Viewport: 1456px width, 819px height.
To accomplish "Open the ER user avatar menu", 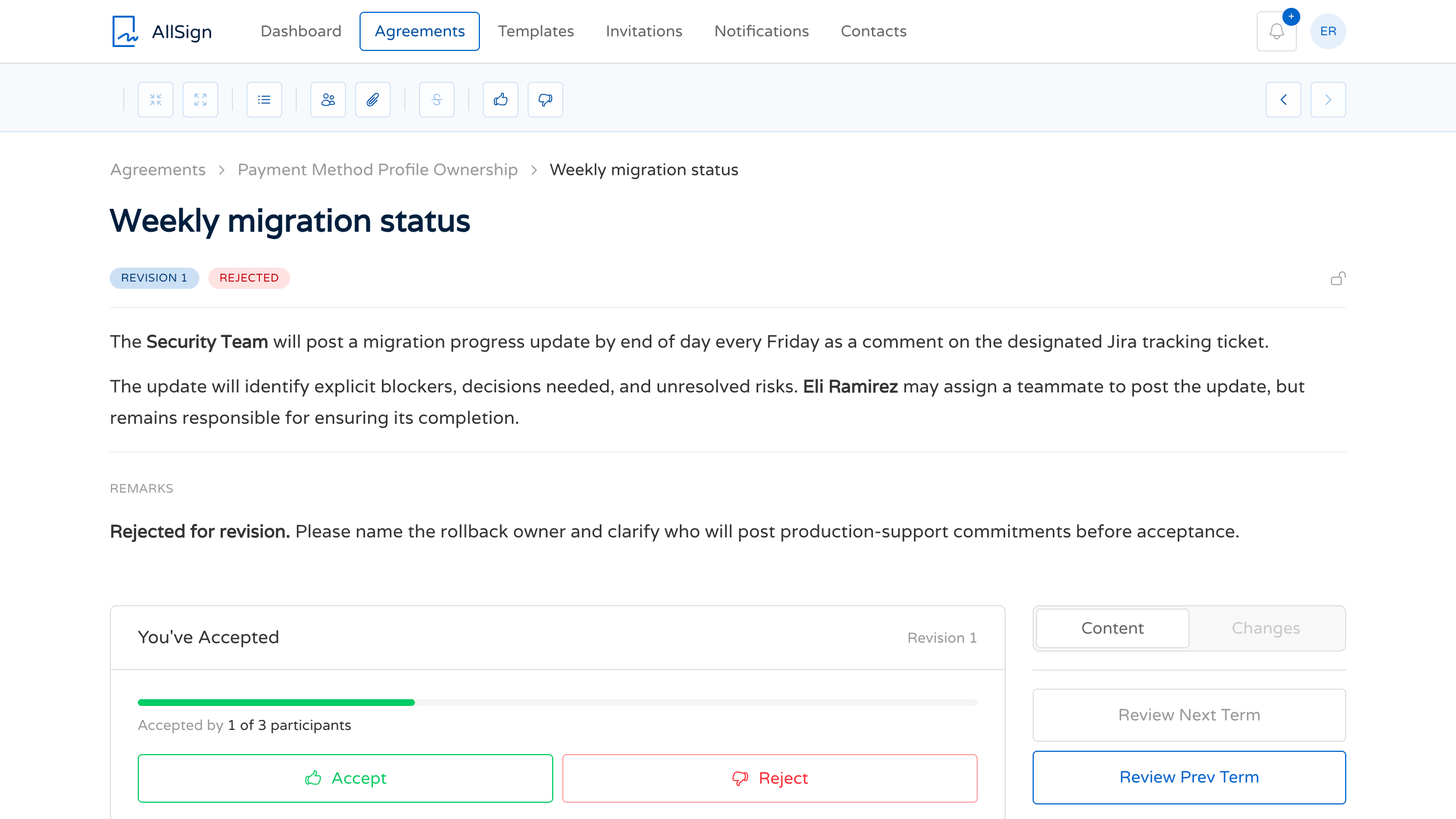I will [1328, 31].
